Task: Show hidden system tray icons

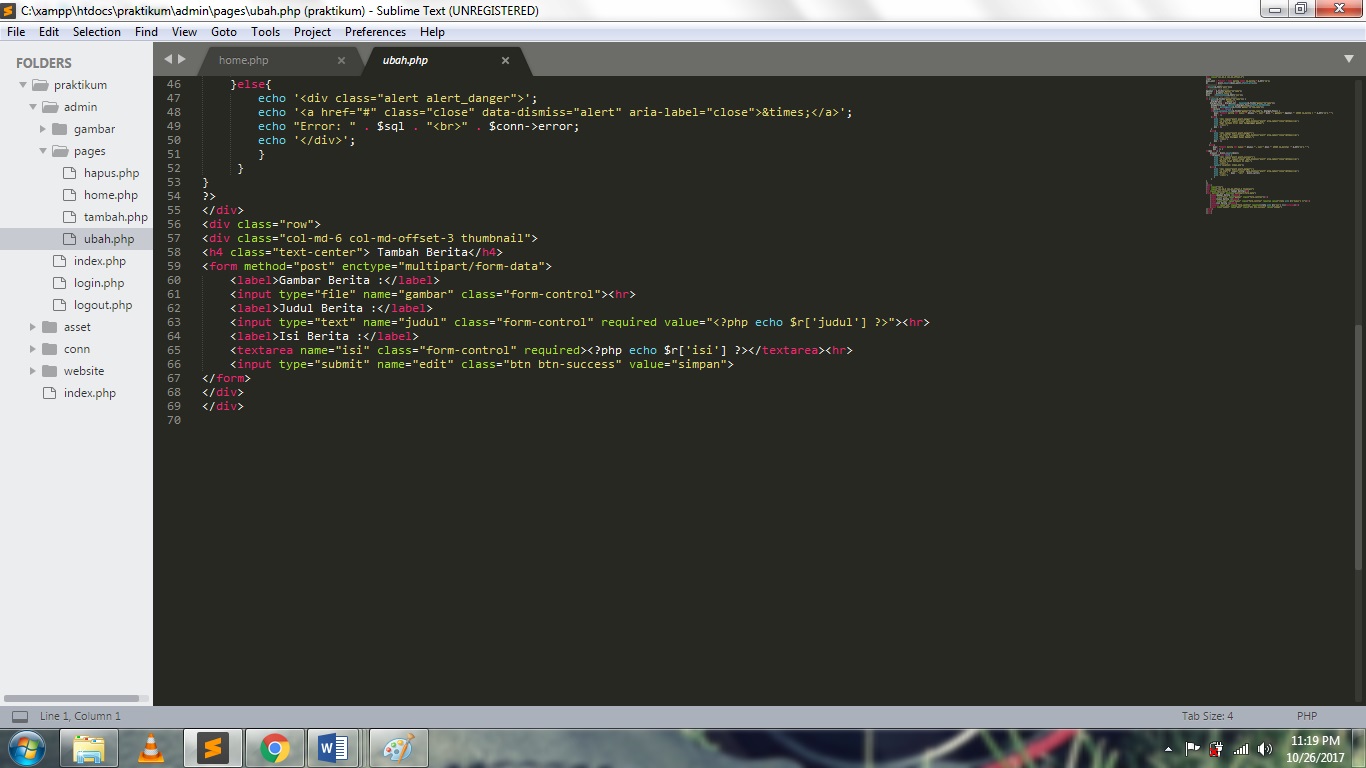Action: pyautogui.click(x=1169, y=749)
